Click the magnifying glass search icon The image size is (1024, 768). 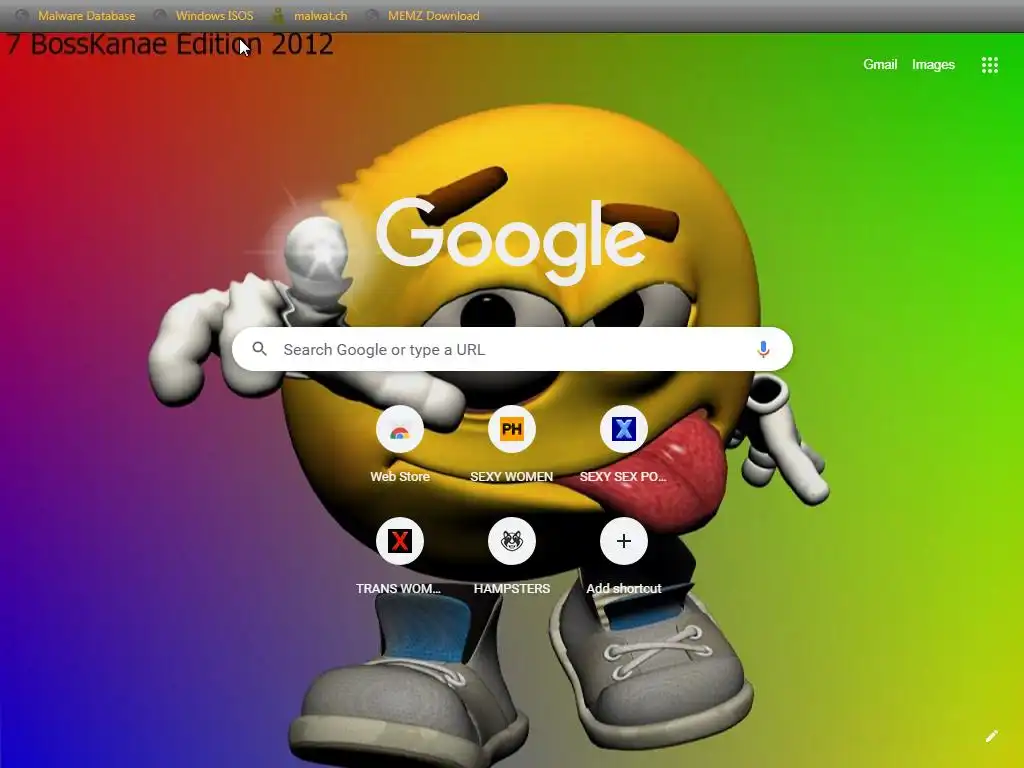point(259,349)
